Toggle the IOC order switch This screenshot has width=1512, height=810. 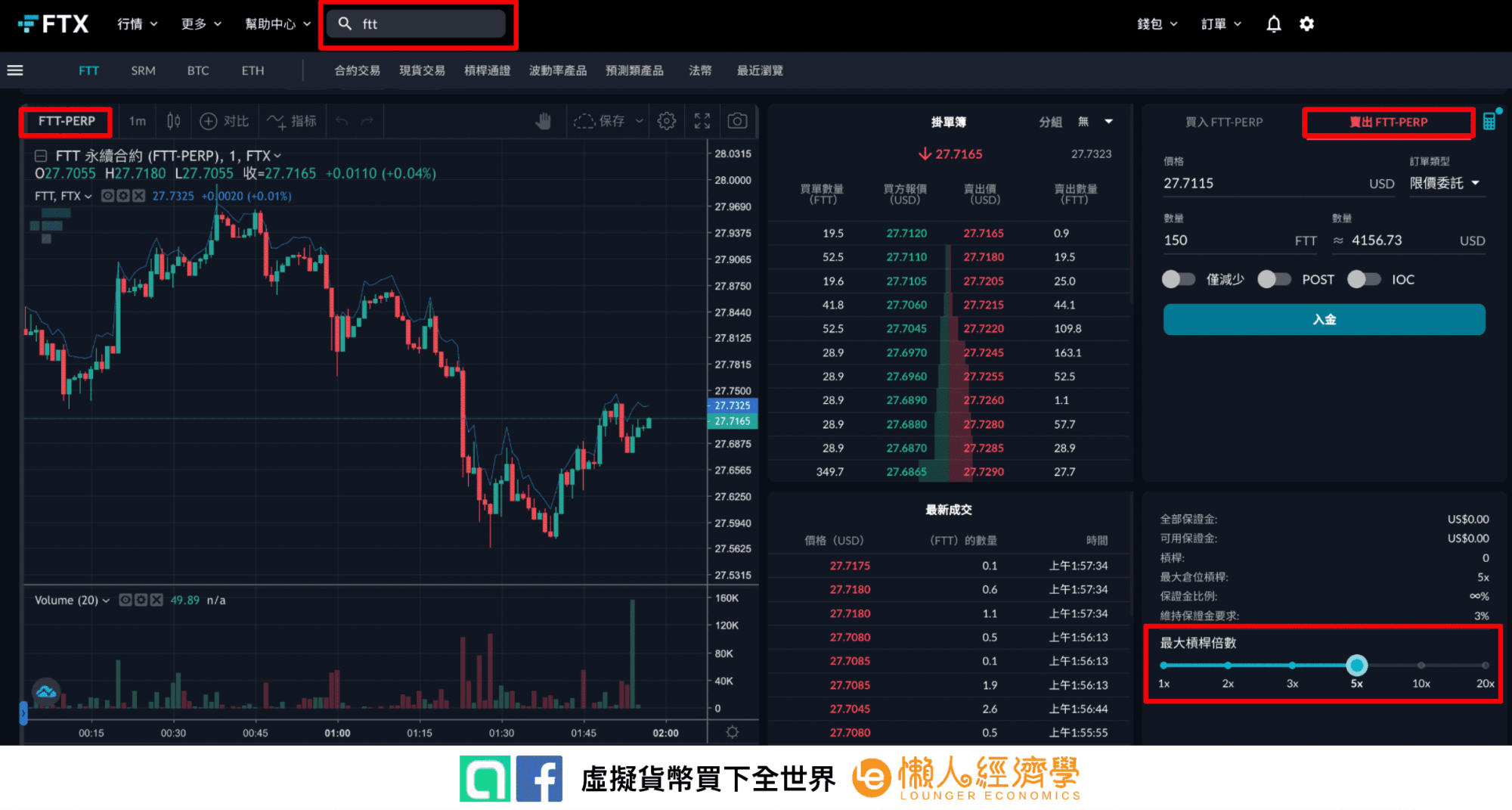(x=1364, y=279)
